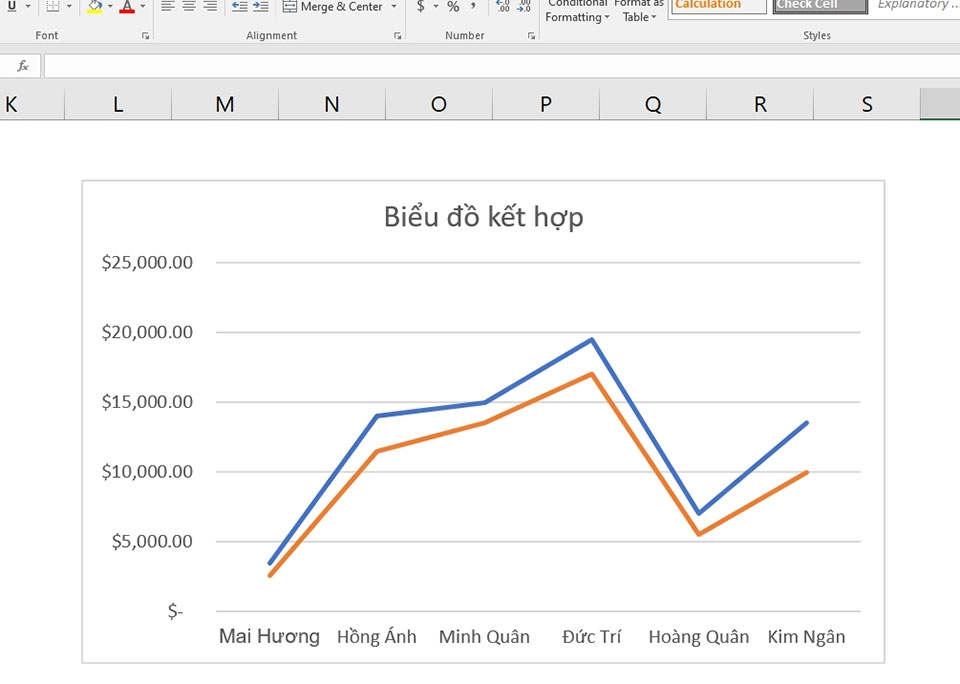The height and width of the screenshot is (684, 960).
Task: Apply the accounting dollar number format
Action: pos(421,6)
